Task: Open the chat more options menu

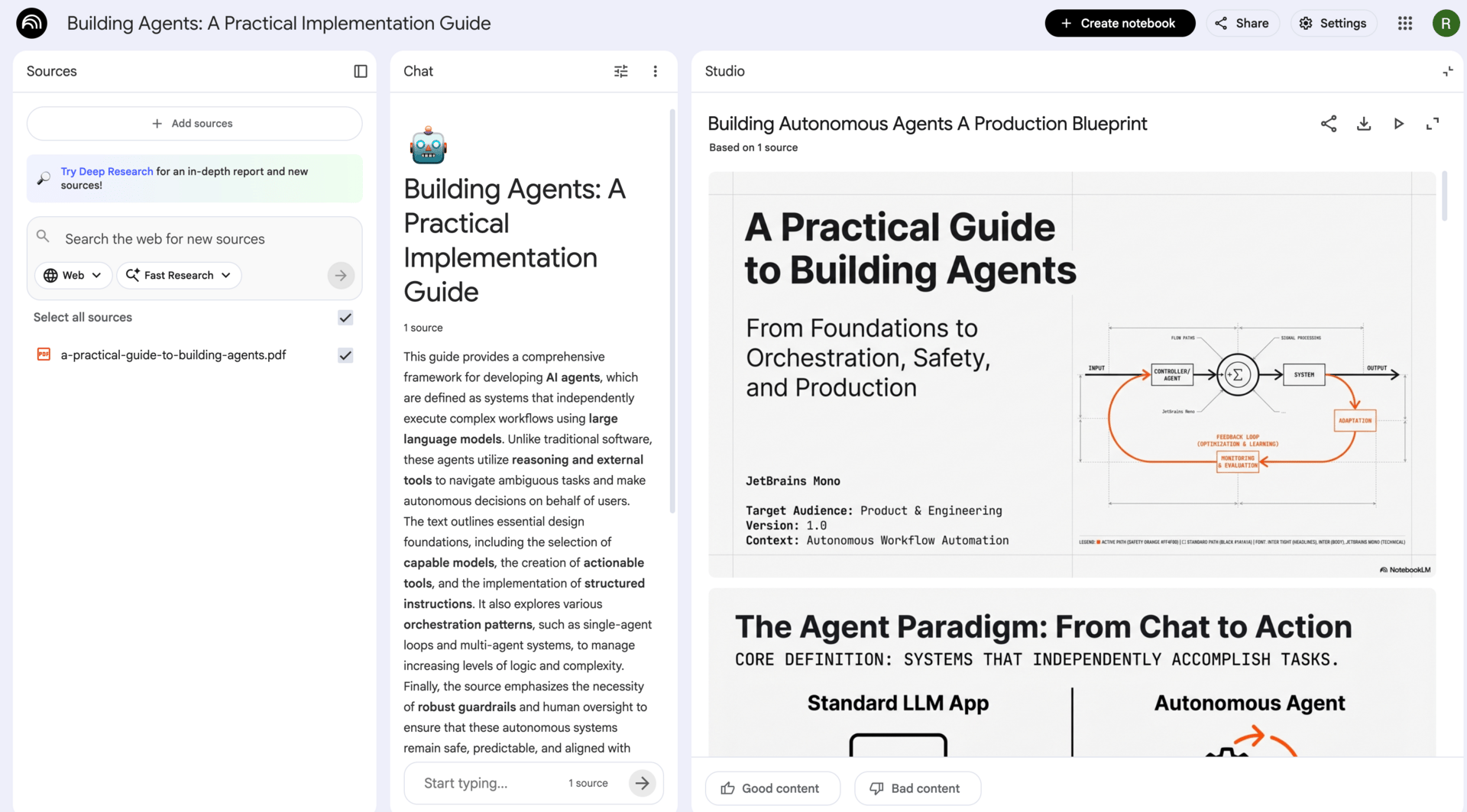Action: click(655, 71)
